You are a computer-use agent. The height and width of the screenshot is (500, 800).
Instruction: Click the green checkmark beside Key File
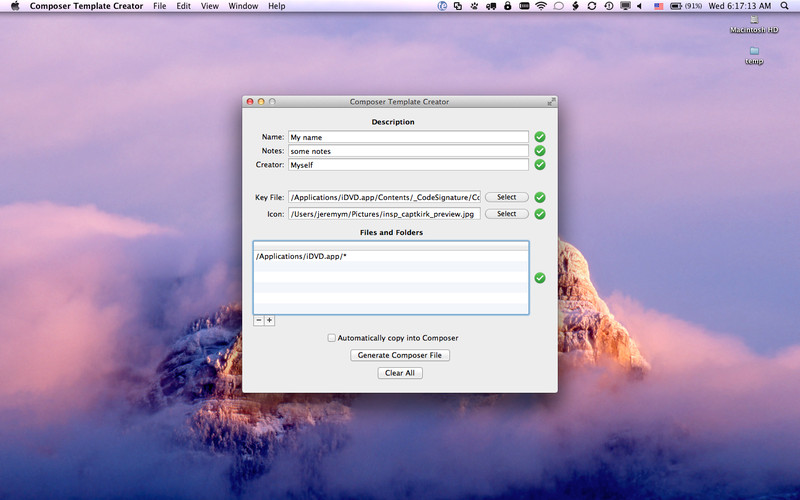540,197
